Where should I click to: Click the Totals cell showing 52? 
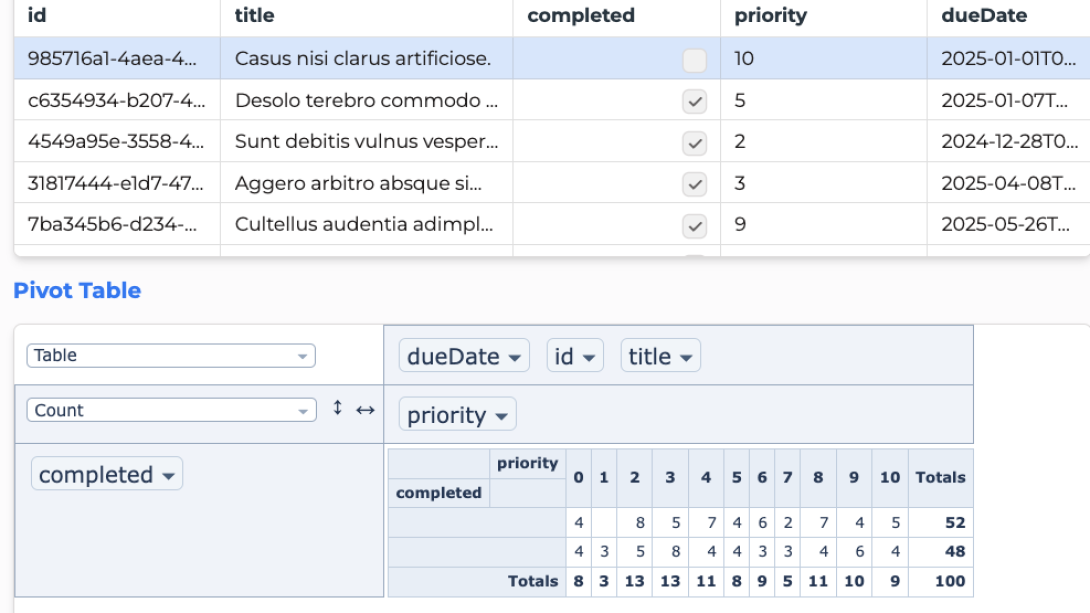coord(941,521)
